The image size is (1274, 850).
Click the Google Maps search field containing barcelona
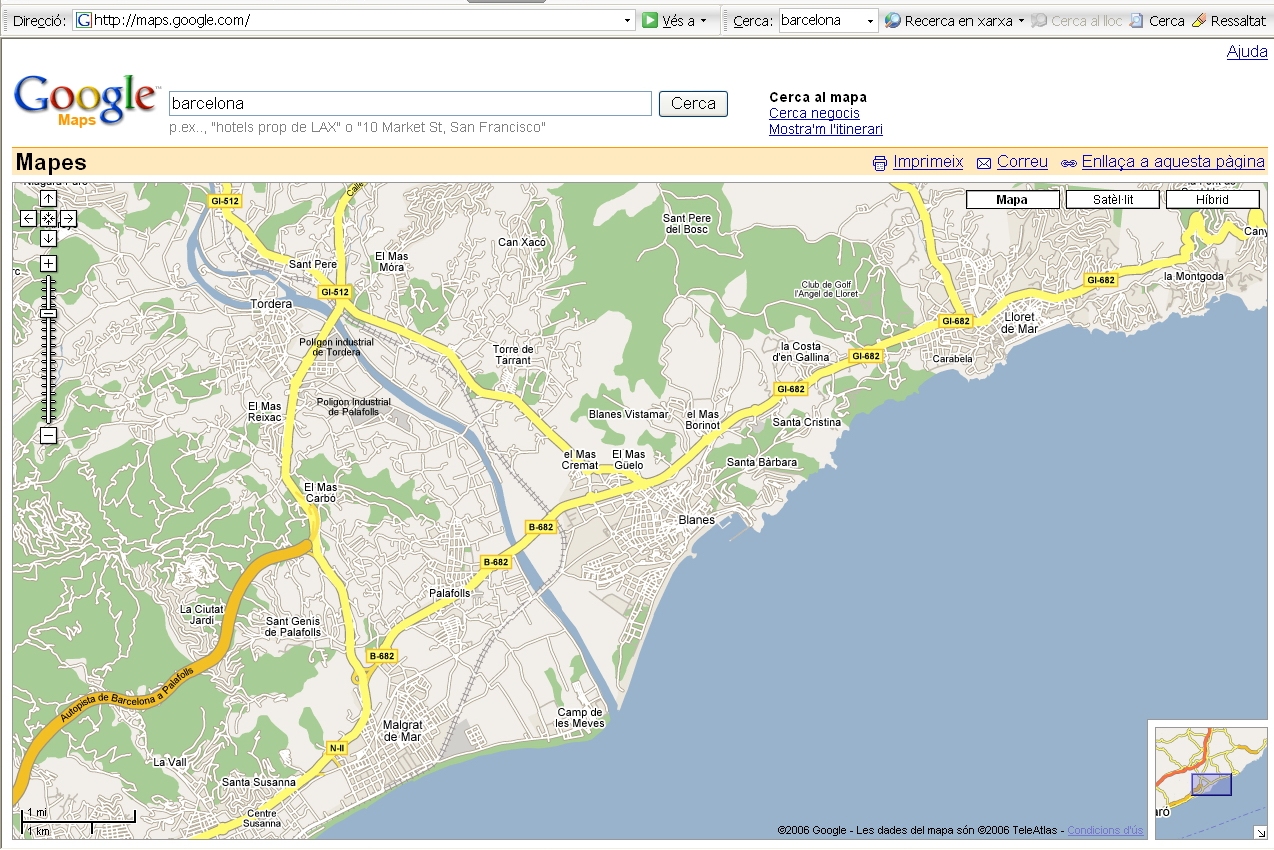[x=410, y=103]
